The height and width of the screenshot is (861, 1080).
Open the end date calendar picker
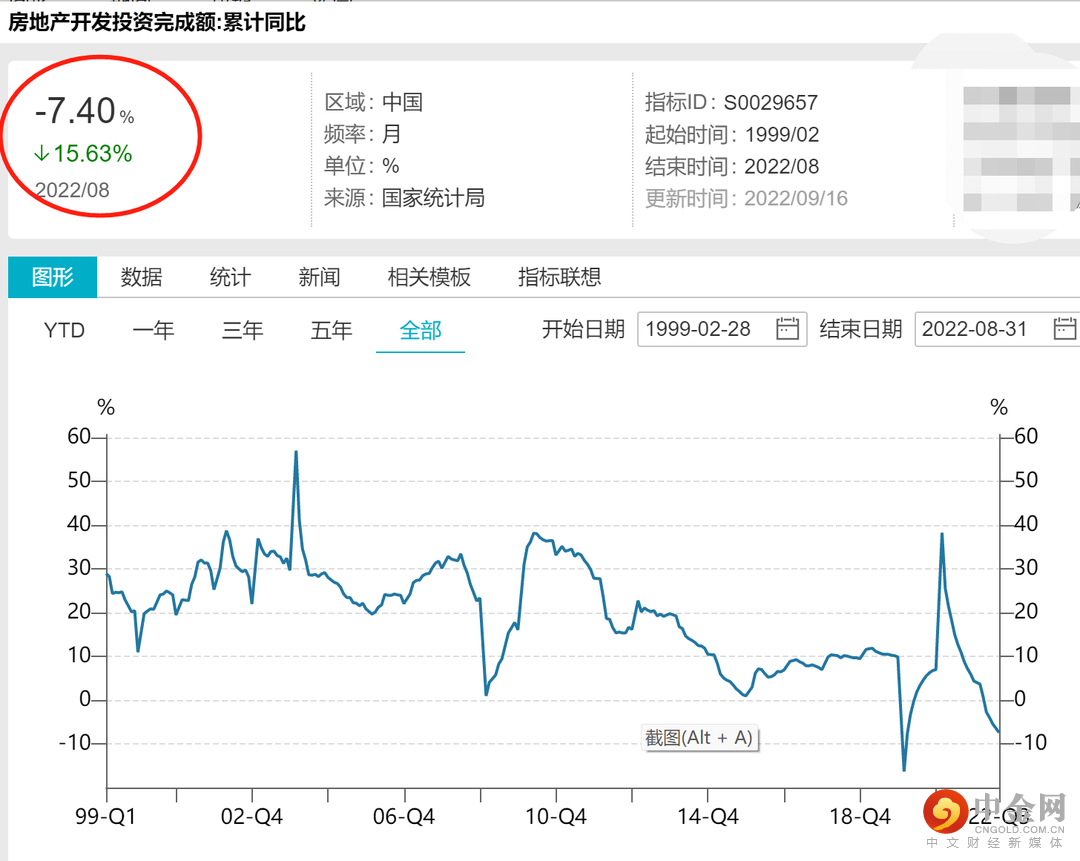(x=1065, y=329)
